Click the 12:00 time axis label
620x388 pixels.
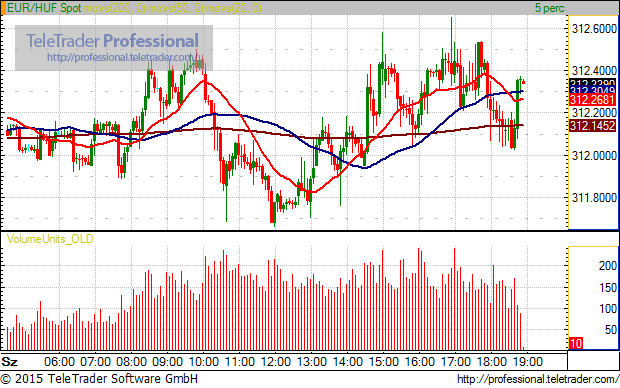point(276,362)
